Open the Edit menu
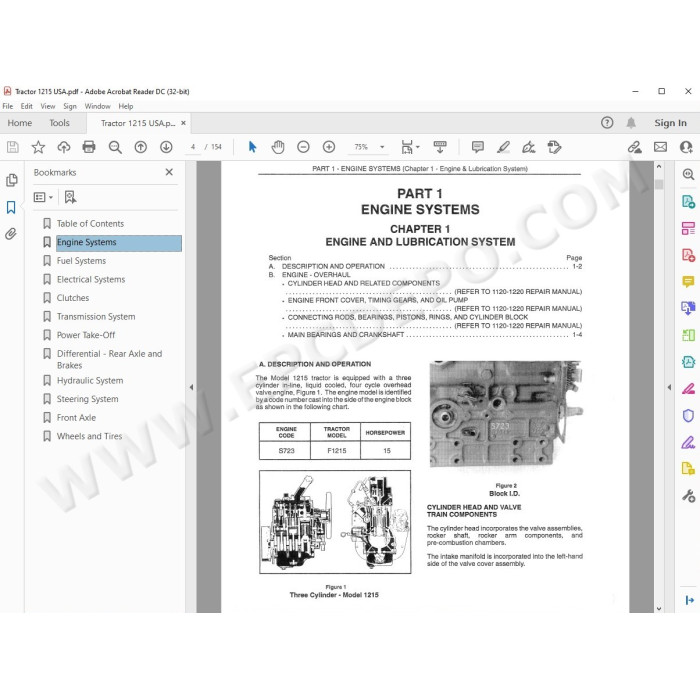 [26, 106]
